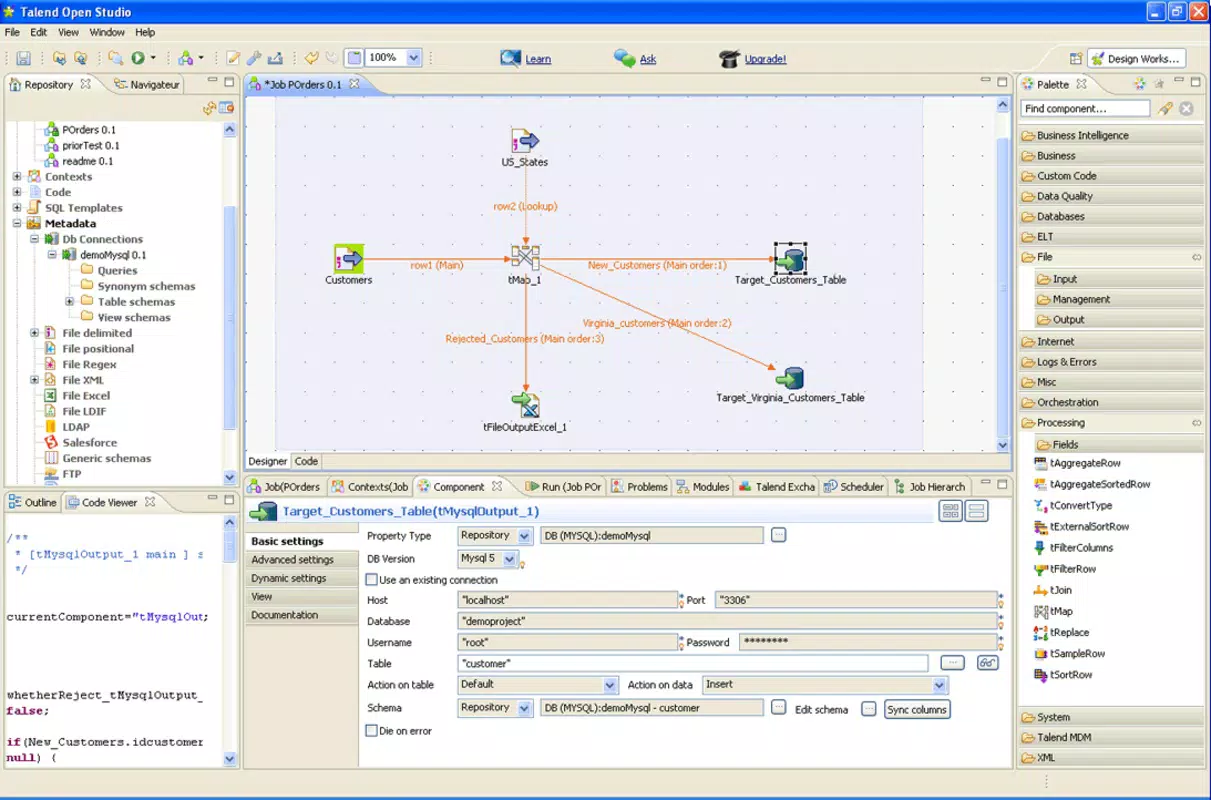Open the Property Type Repository dropdown
The image size is (1211, 800).
point(525,536)
